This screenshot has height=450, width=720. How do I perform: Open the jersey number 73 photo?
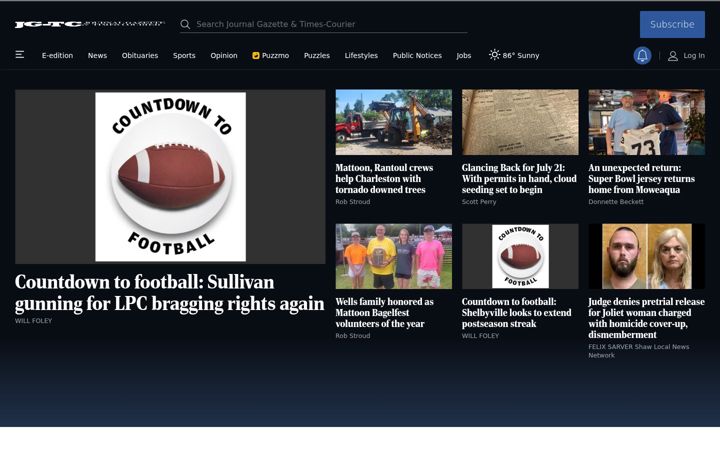[x=647, y=122]
